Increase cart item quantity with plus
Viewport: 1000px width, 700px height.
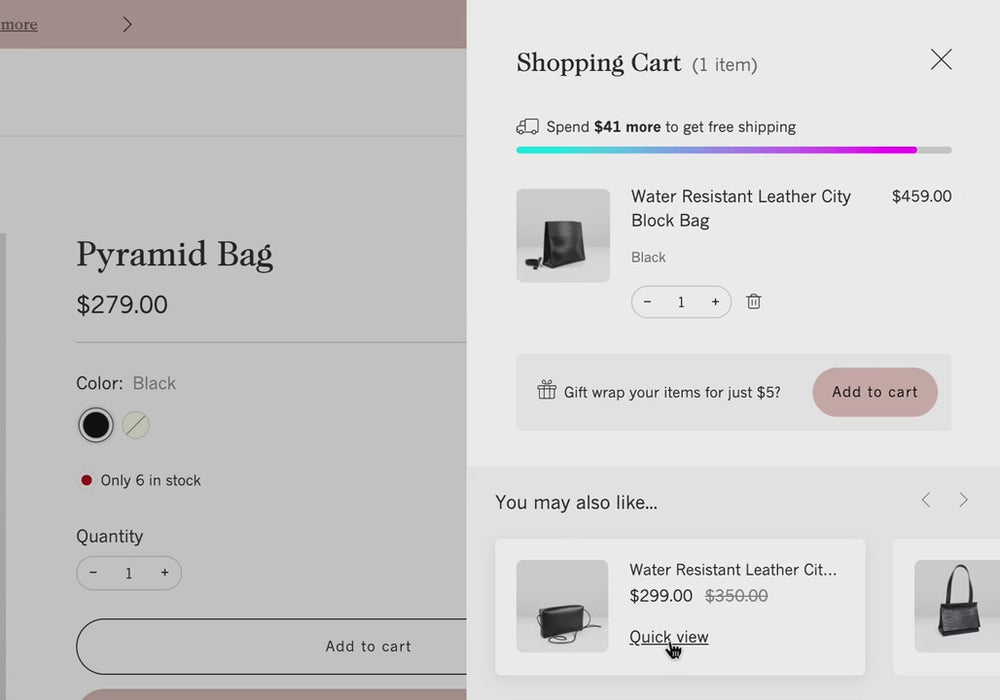[715, 302]
